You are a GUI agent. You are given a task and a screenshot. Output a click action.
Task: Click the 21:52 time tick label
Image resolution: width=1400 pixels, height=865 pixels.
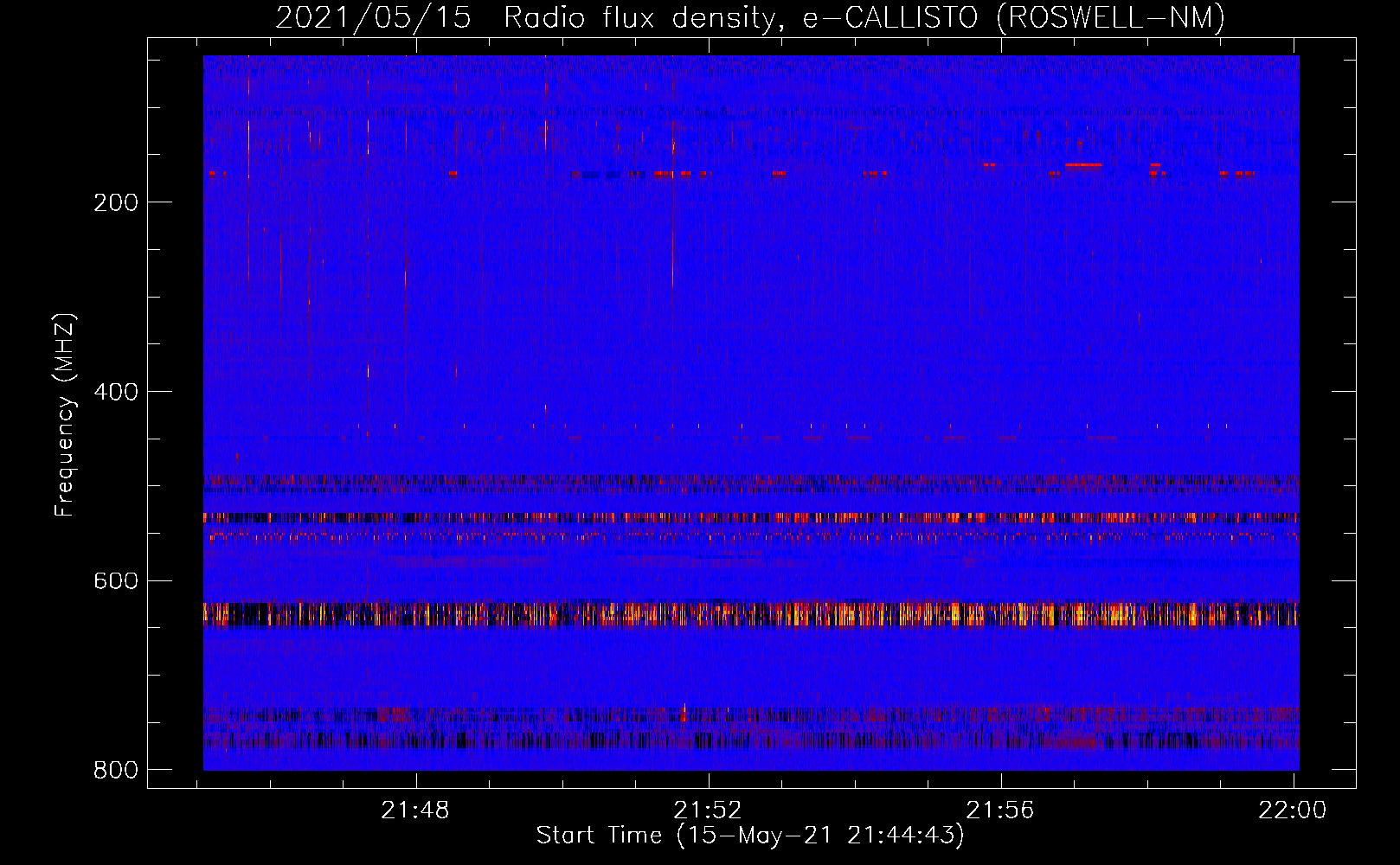pyautogui.click(x=708, y=811)
